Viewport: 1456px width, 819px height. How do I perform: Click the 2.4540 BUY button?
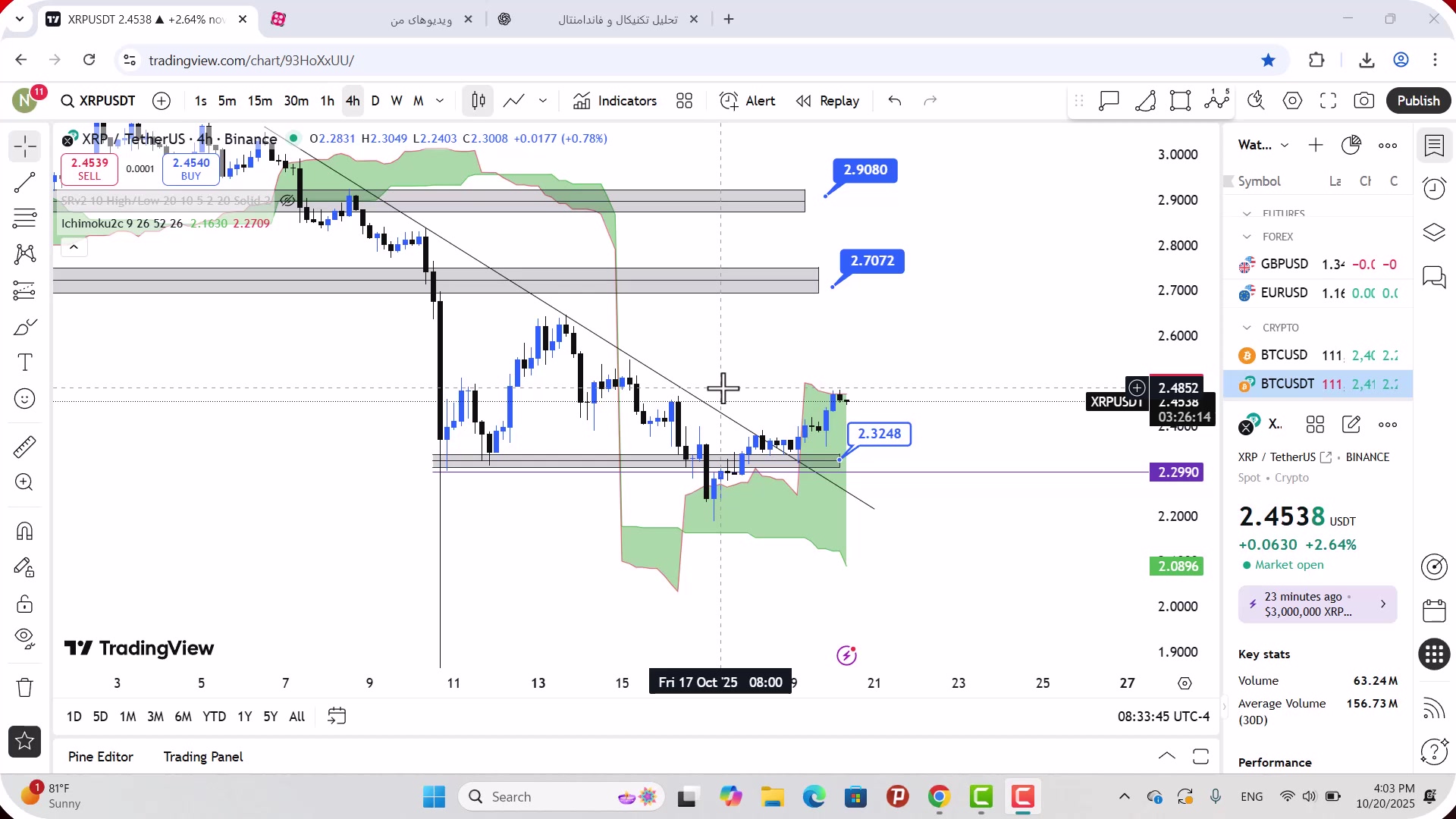tap(191, 168)
